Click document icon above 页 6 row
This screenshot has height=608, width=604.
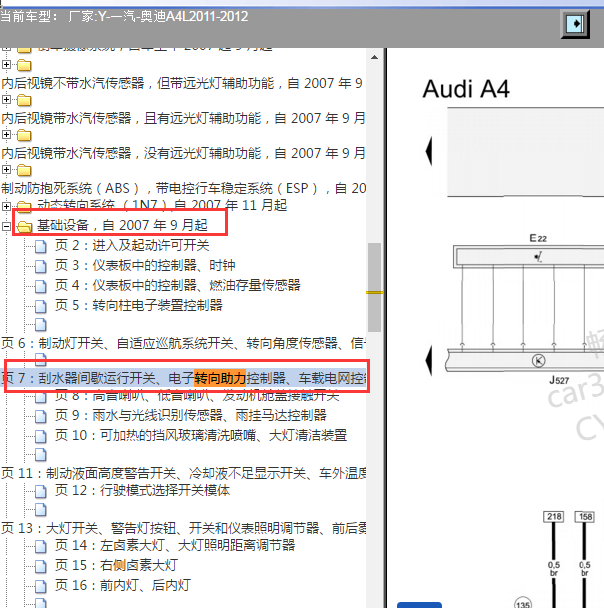pyautogui.click(x=41, y=325)
